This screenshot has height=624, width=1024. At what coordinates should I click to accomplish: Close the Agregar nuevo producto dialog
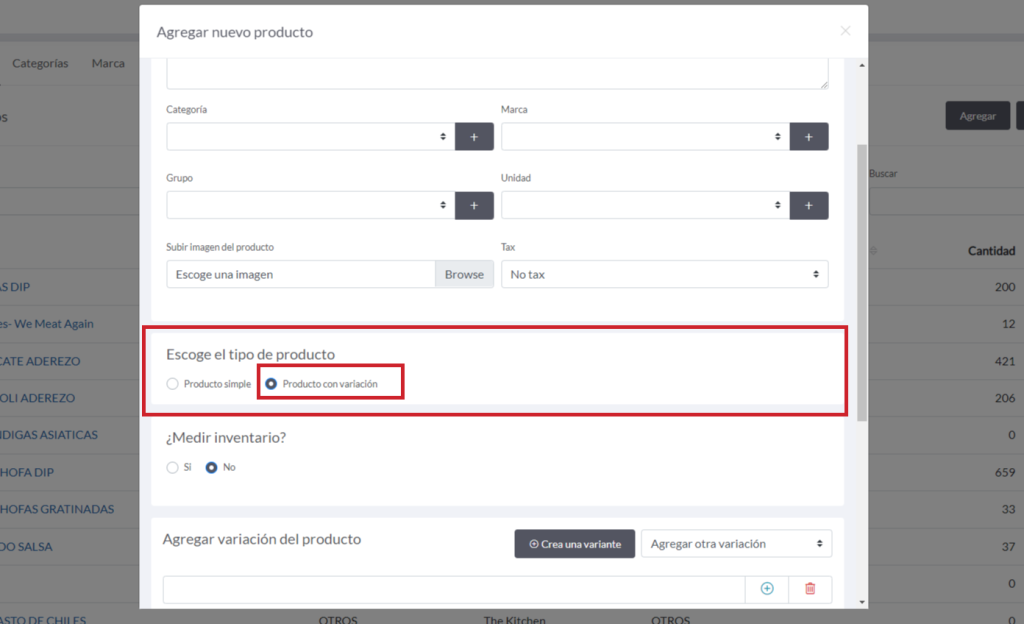point(845,31)
